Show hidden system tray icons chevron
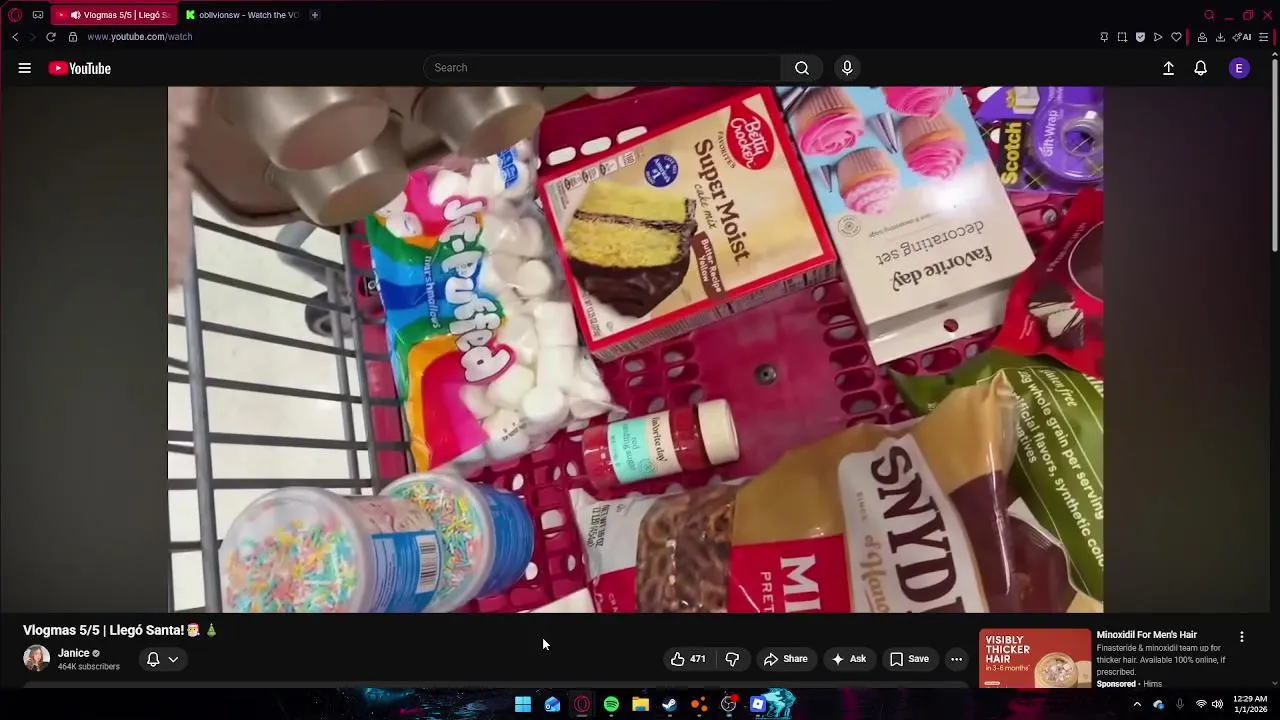The width and height of the screenshot is (1280, 720). pyautogui.click(x=1137, y=705)
